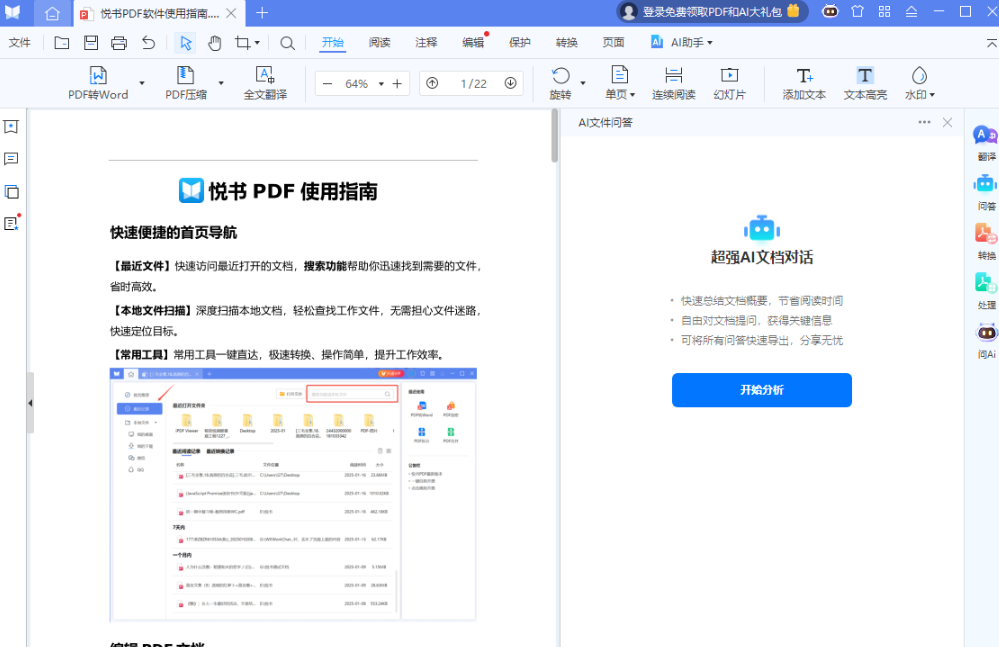Choose the 添加文本 add text tool
The image size is (999, 647).
point(804,83)
